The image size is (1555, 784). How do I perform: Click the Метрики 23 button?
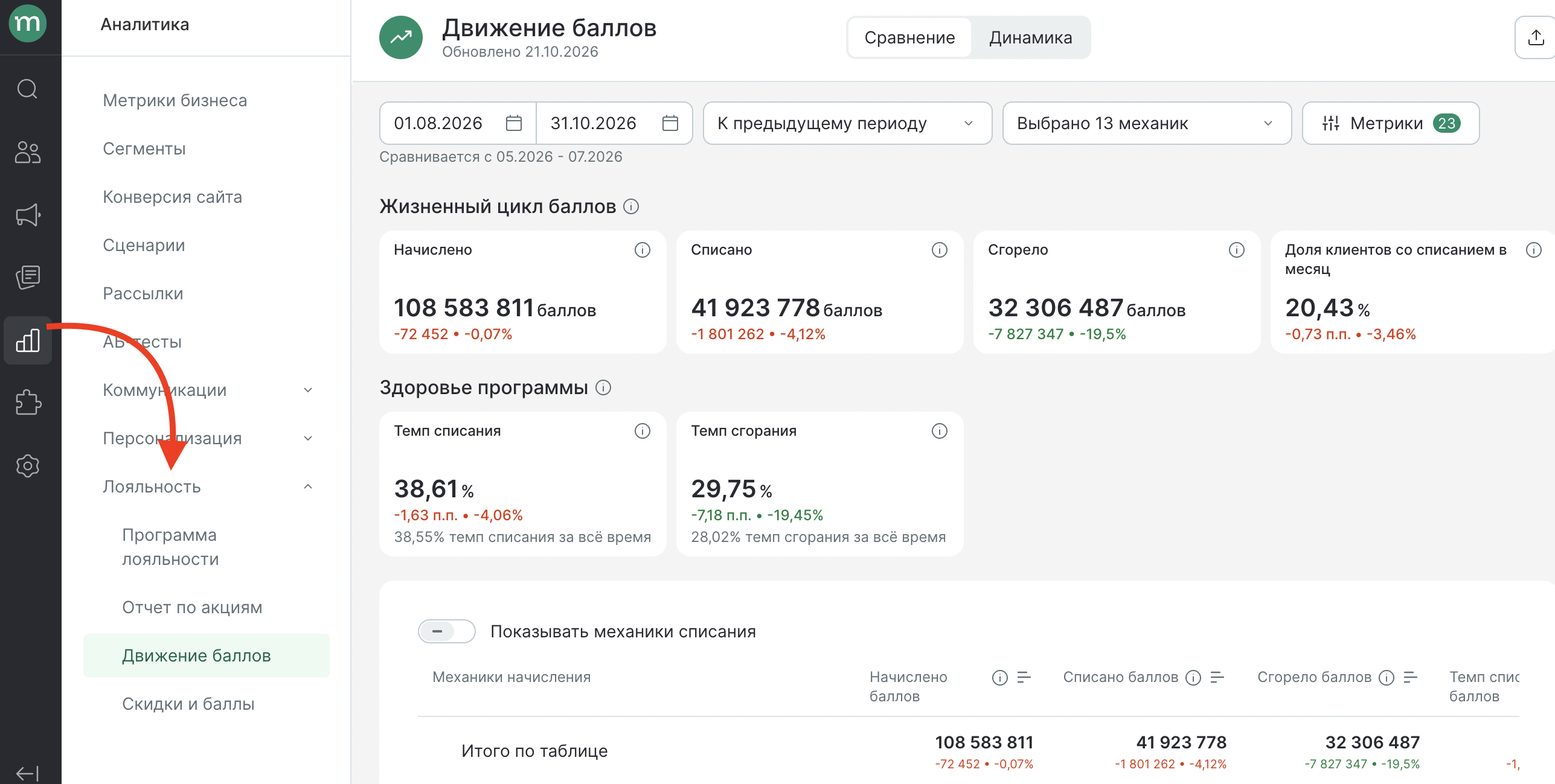click(x=1391, y=123)
